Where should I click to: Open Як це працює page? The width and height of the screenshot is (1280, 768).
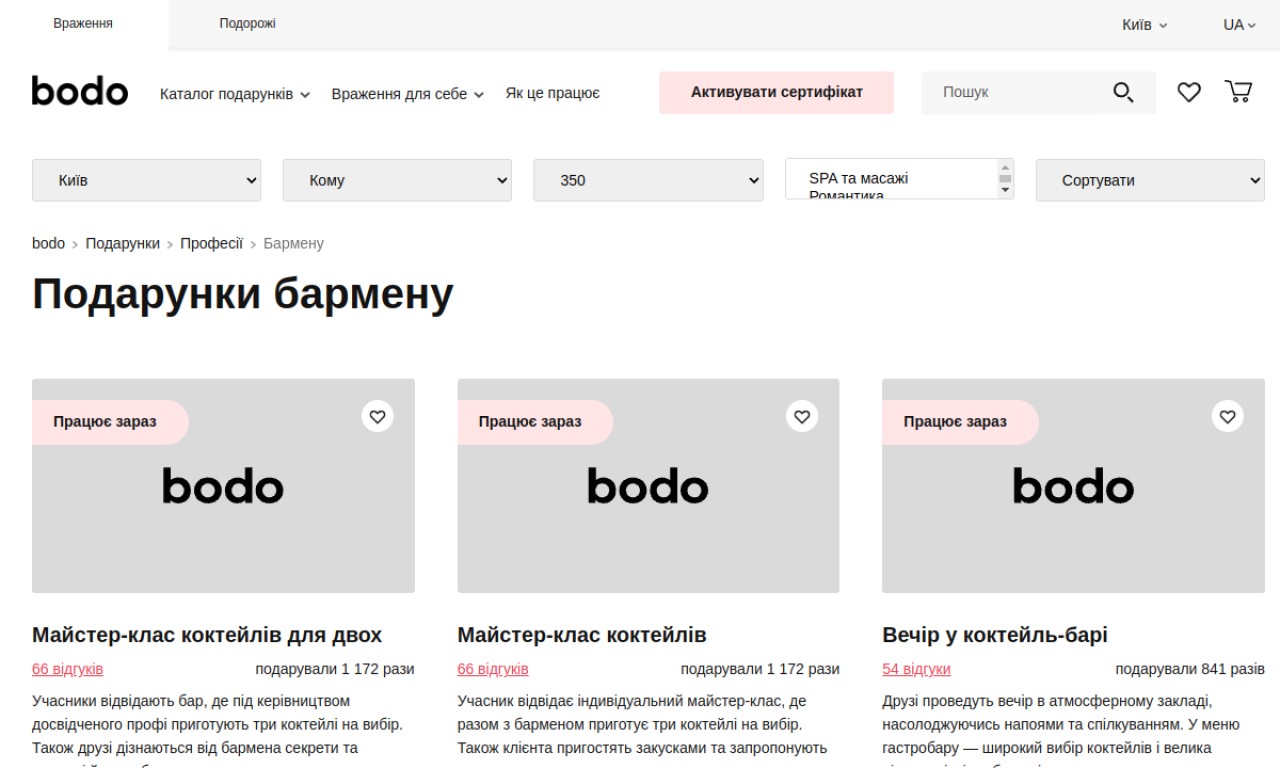[552, 93]
